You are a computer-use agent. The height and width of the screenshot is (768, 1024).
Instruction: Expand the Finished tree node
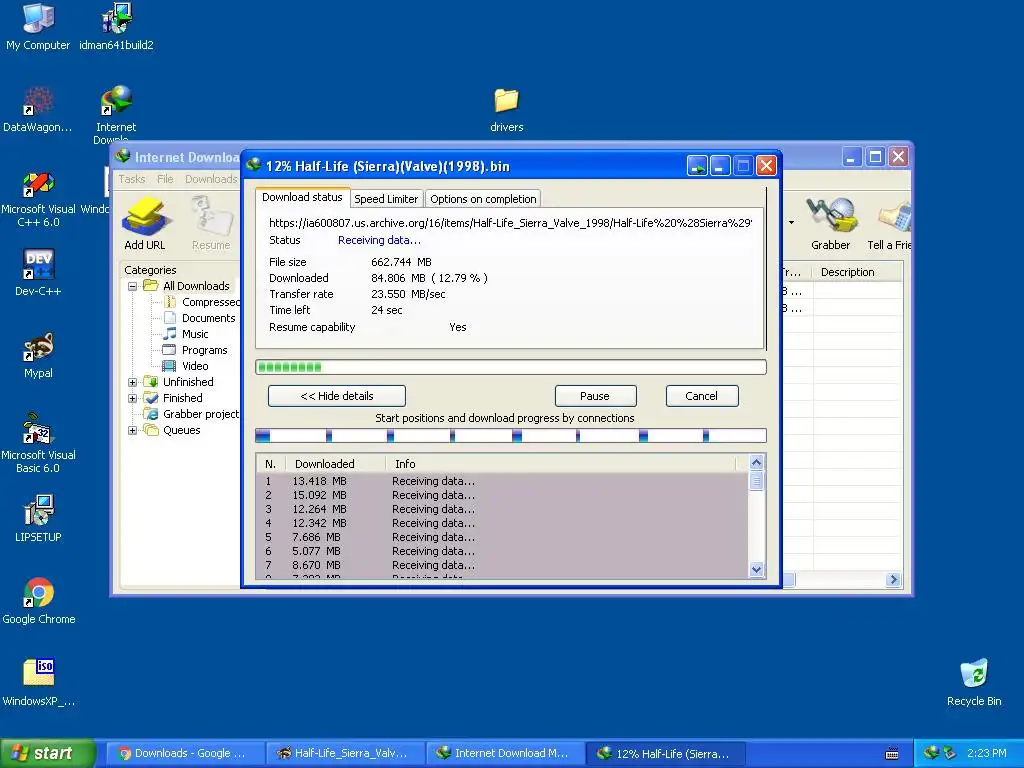(133, 398)
